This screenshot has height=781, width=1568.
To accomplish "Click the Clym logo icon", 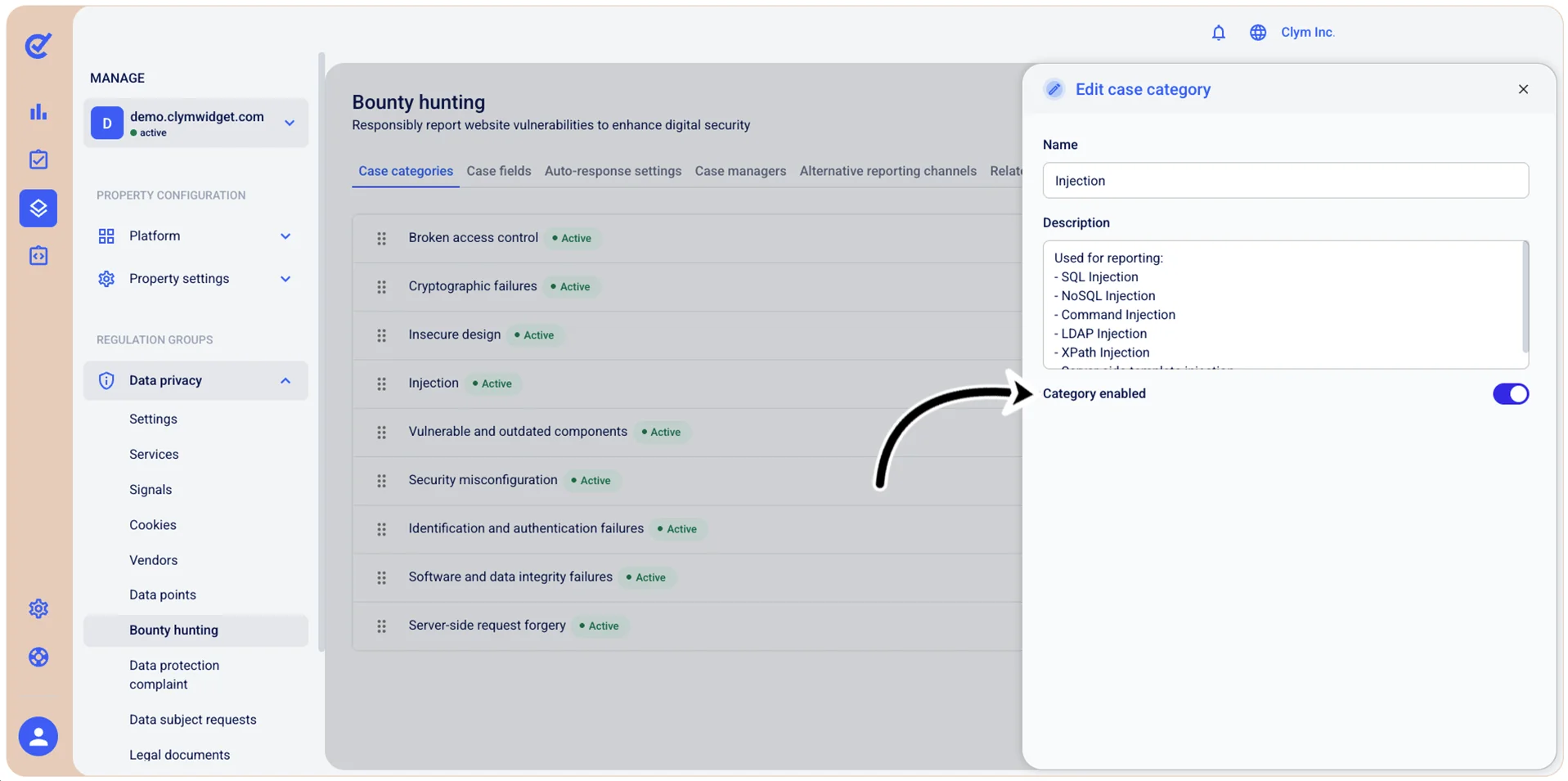I will 38,45.
